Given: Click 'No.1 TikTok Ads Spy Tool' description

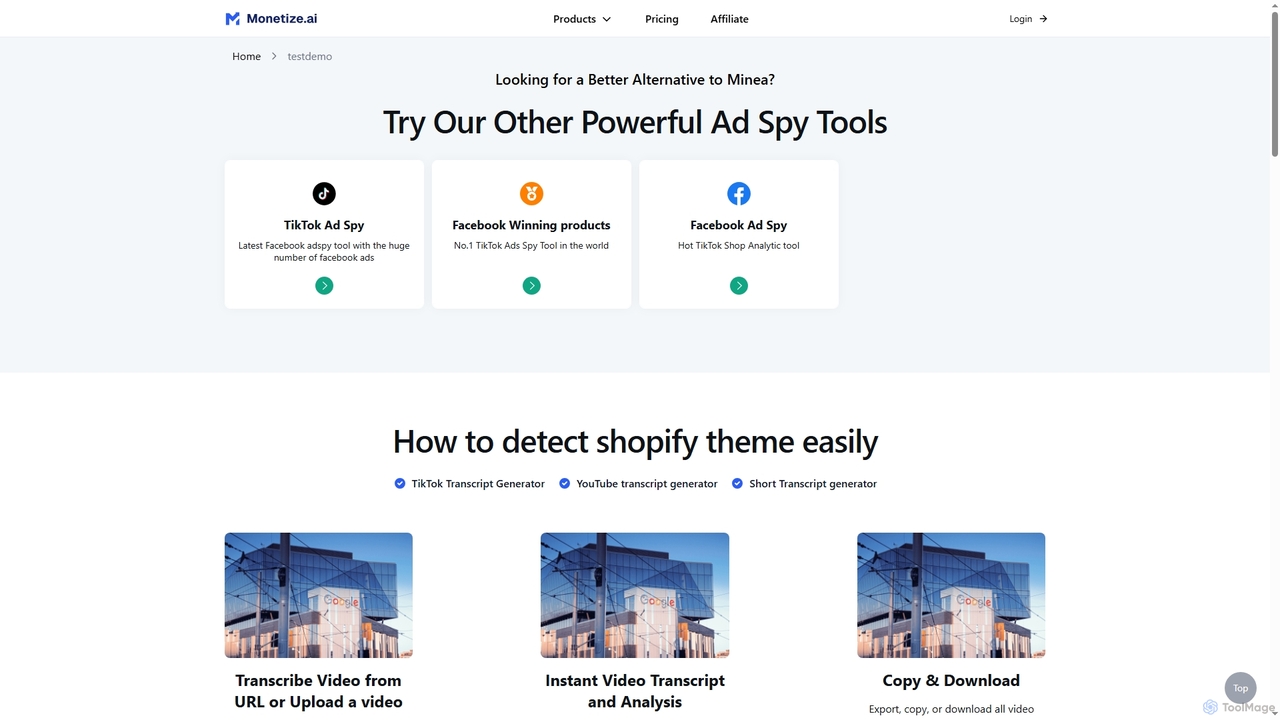Looking at the screenshot, I should tap(531, 245).
